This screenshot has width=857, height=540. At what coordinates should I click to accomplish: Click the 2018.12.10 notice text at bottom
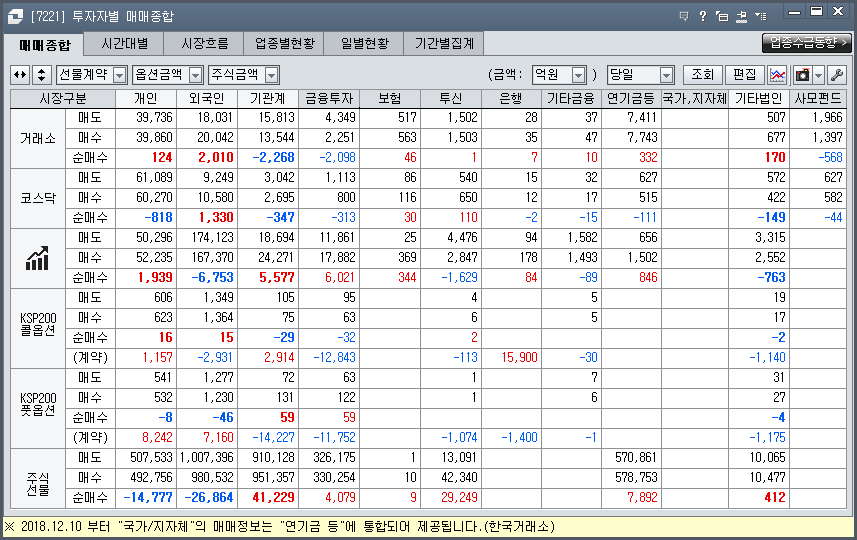coord(280,527)
